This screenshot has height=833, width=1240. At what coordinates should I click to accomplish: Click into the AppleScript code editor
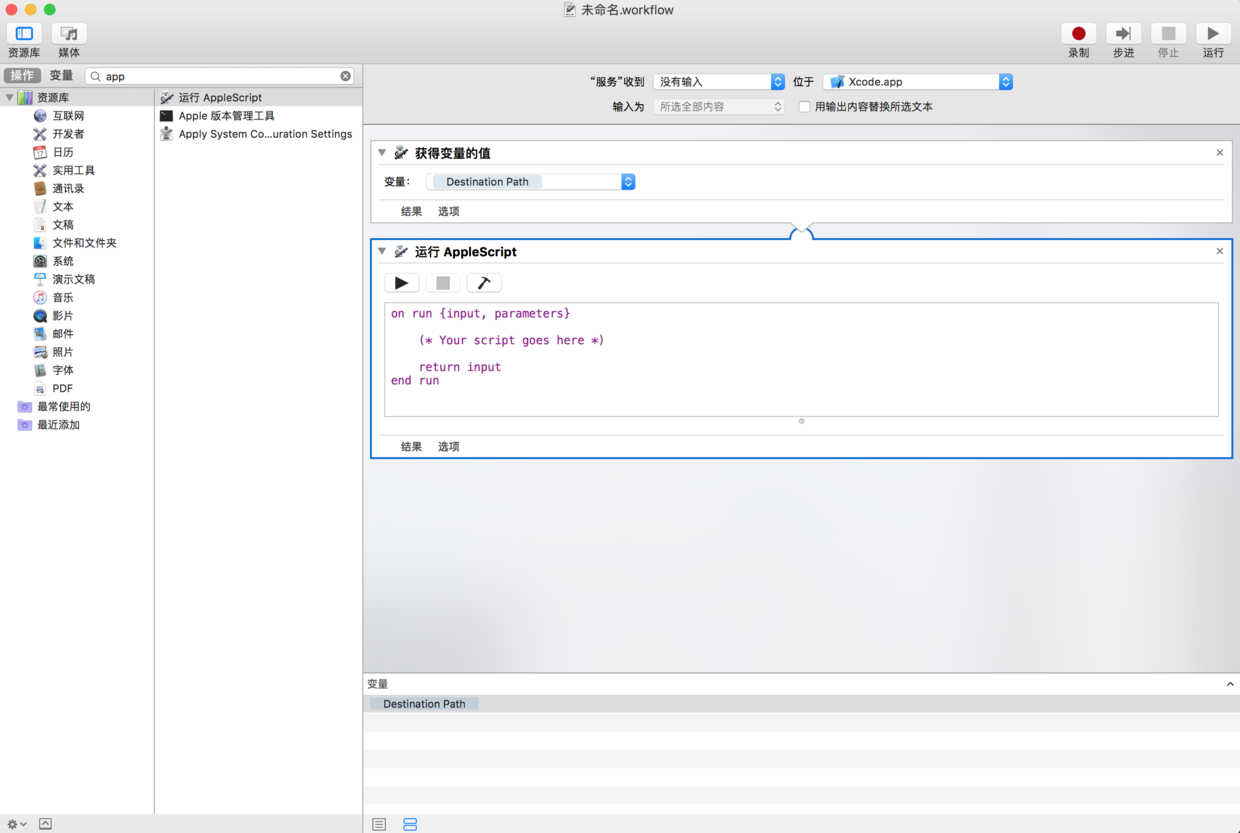(801, 359)
